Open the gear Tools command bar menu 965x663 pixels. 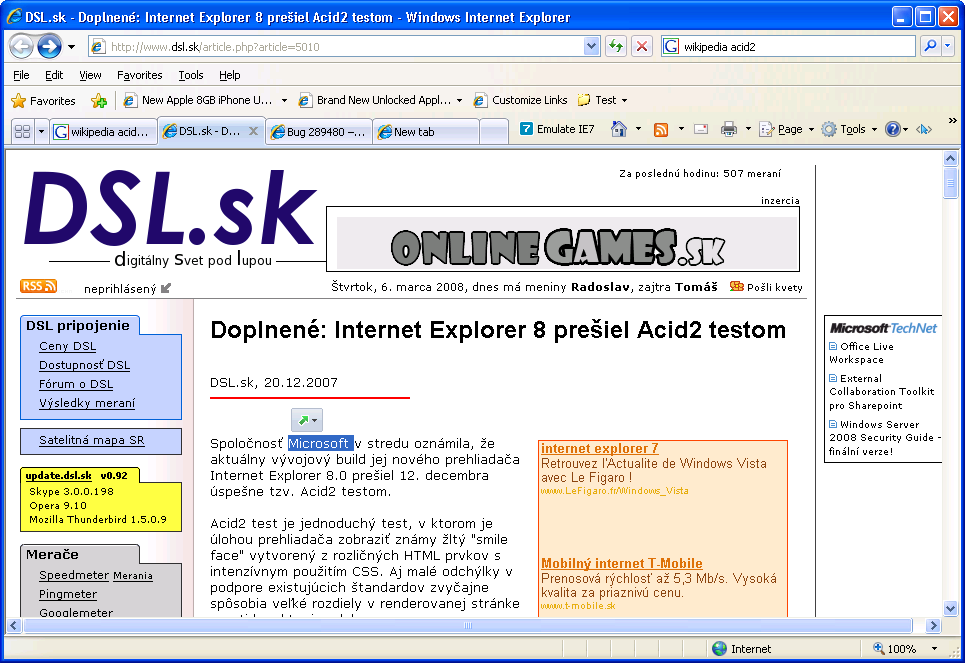[x=849, y=129]
